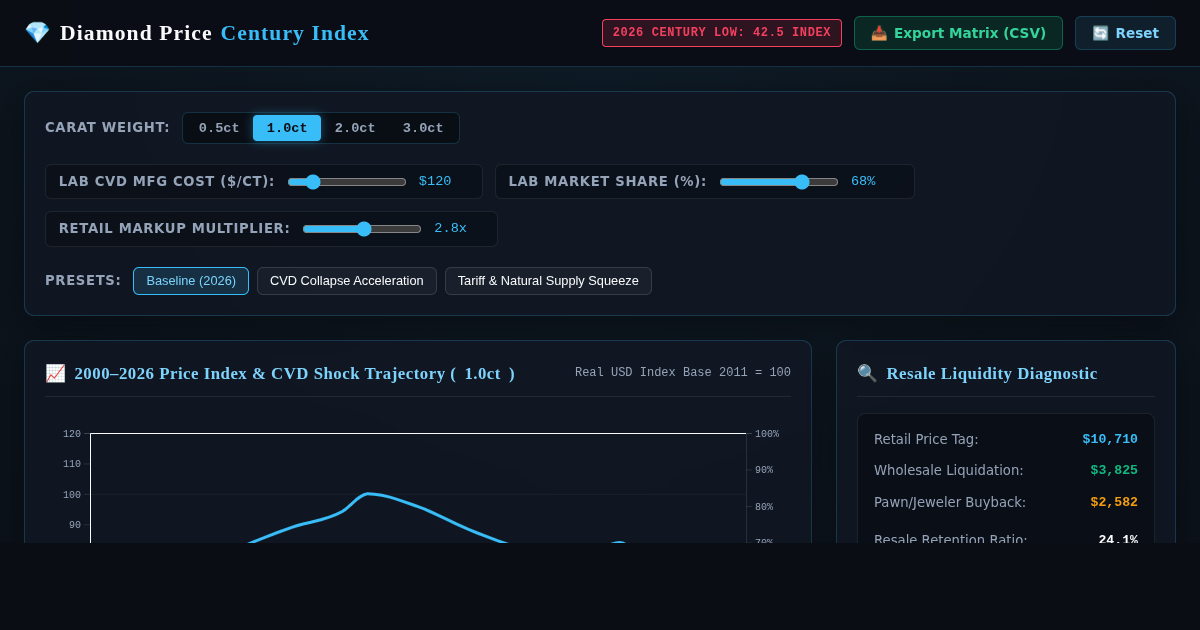Select the 0.5ct carat weight
Viewport: 1200px width, 630px height.
tap(219, 128)
